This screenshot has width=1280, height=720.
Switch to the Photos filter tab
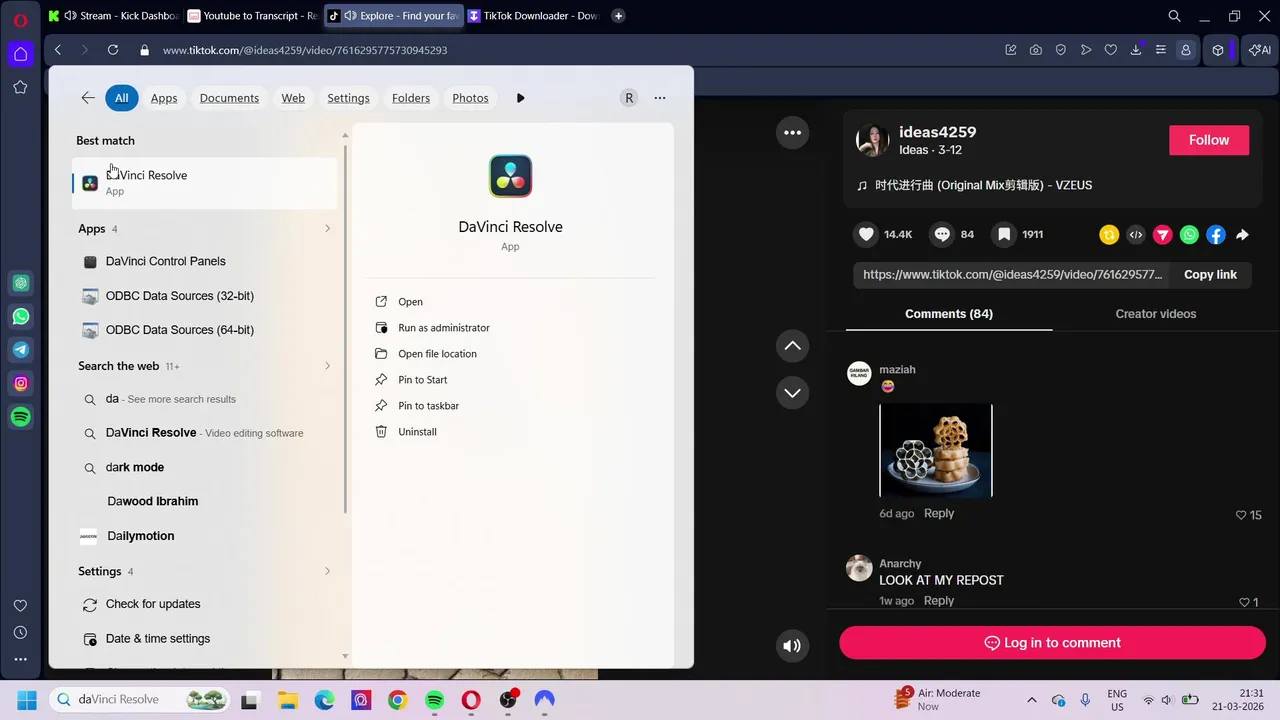(x=470, y=98)
